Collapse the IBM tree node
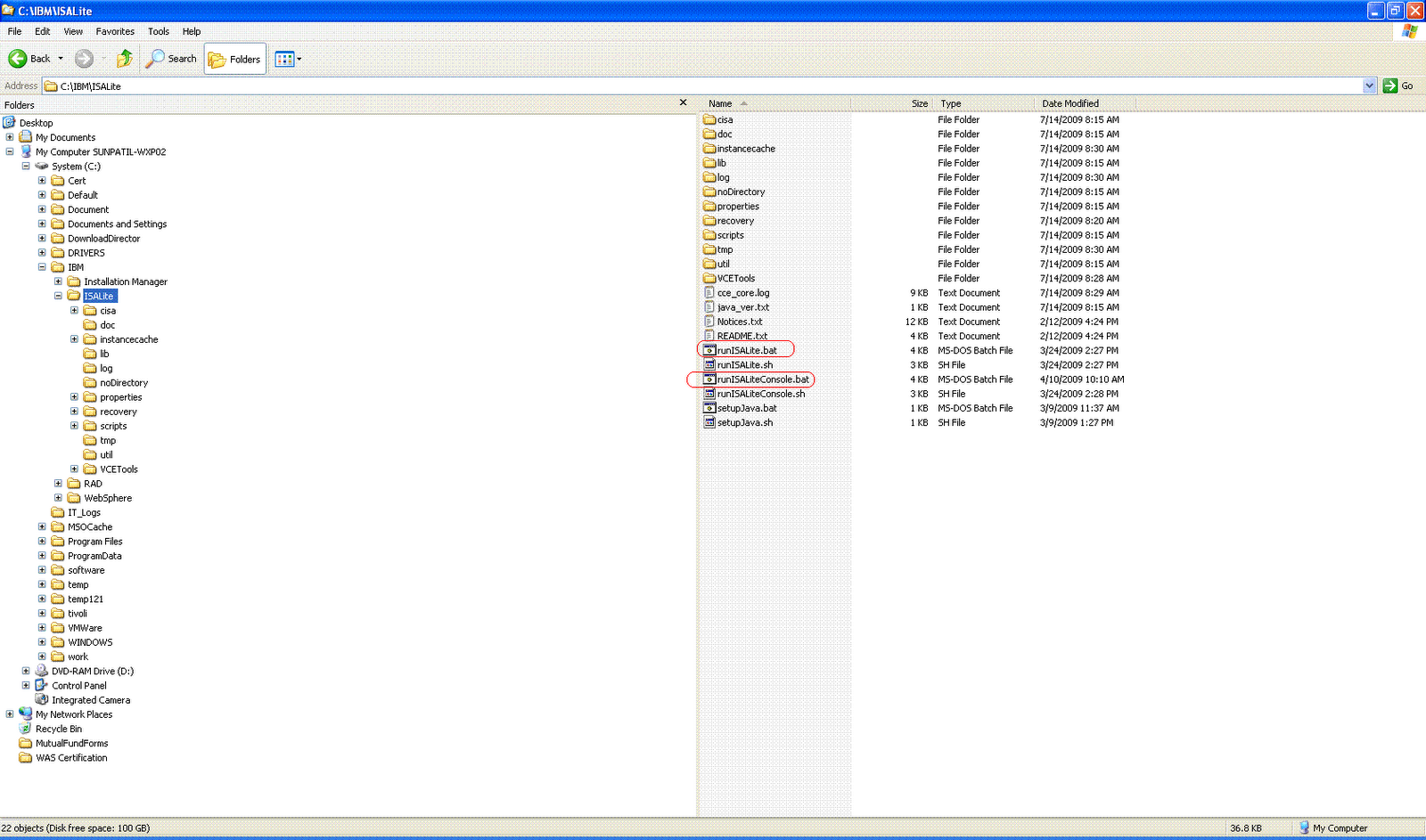1426x840 pixels. (42, 267)
